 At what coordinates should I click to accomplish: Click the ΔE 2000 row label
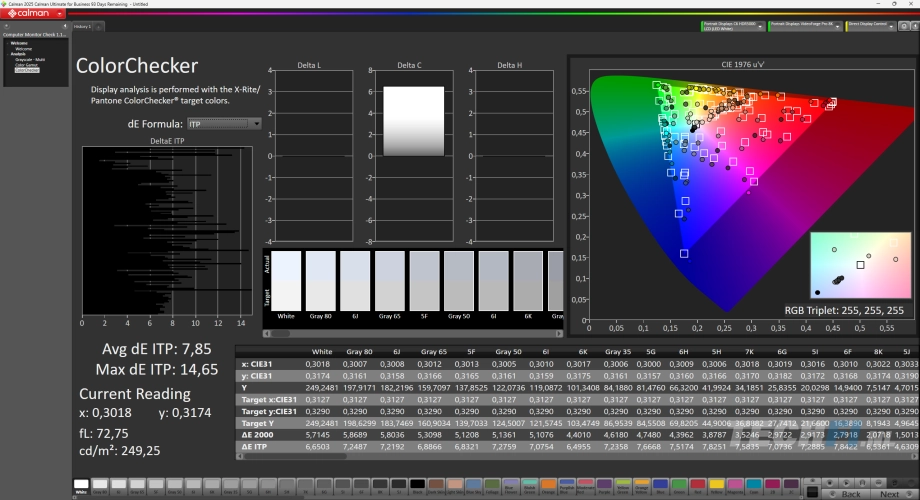click(x=258, y=435)
